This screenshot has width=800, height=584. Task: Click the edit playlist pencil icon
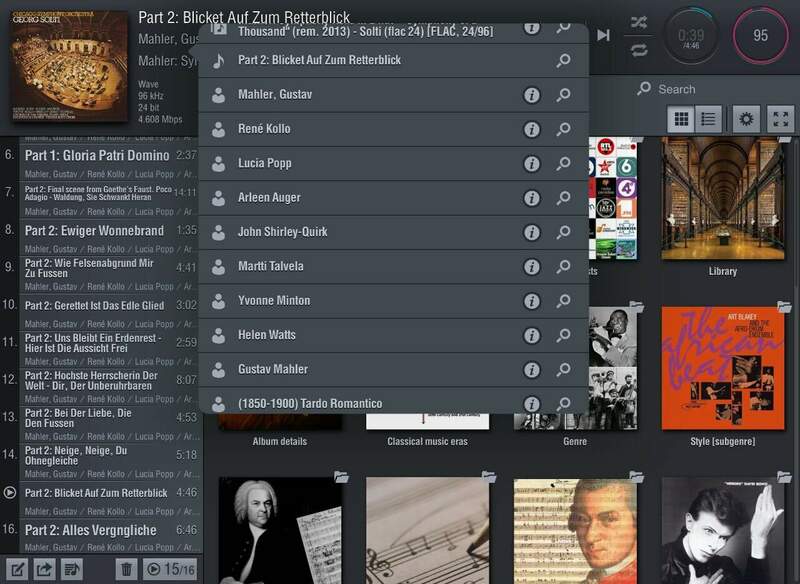pyautogui.click(x=18, y=569)
